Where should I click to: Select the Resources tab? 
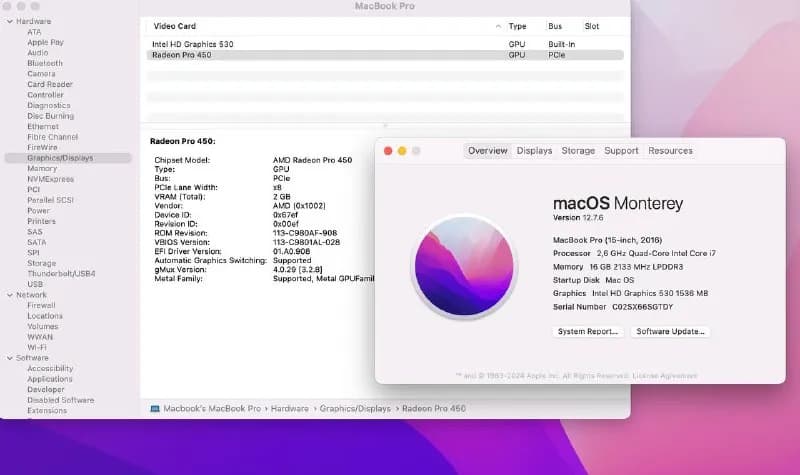670,151
